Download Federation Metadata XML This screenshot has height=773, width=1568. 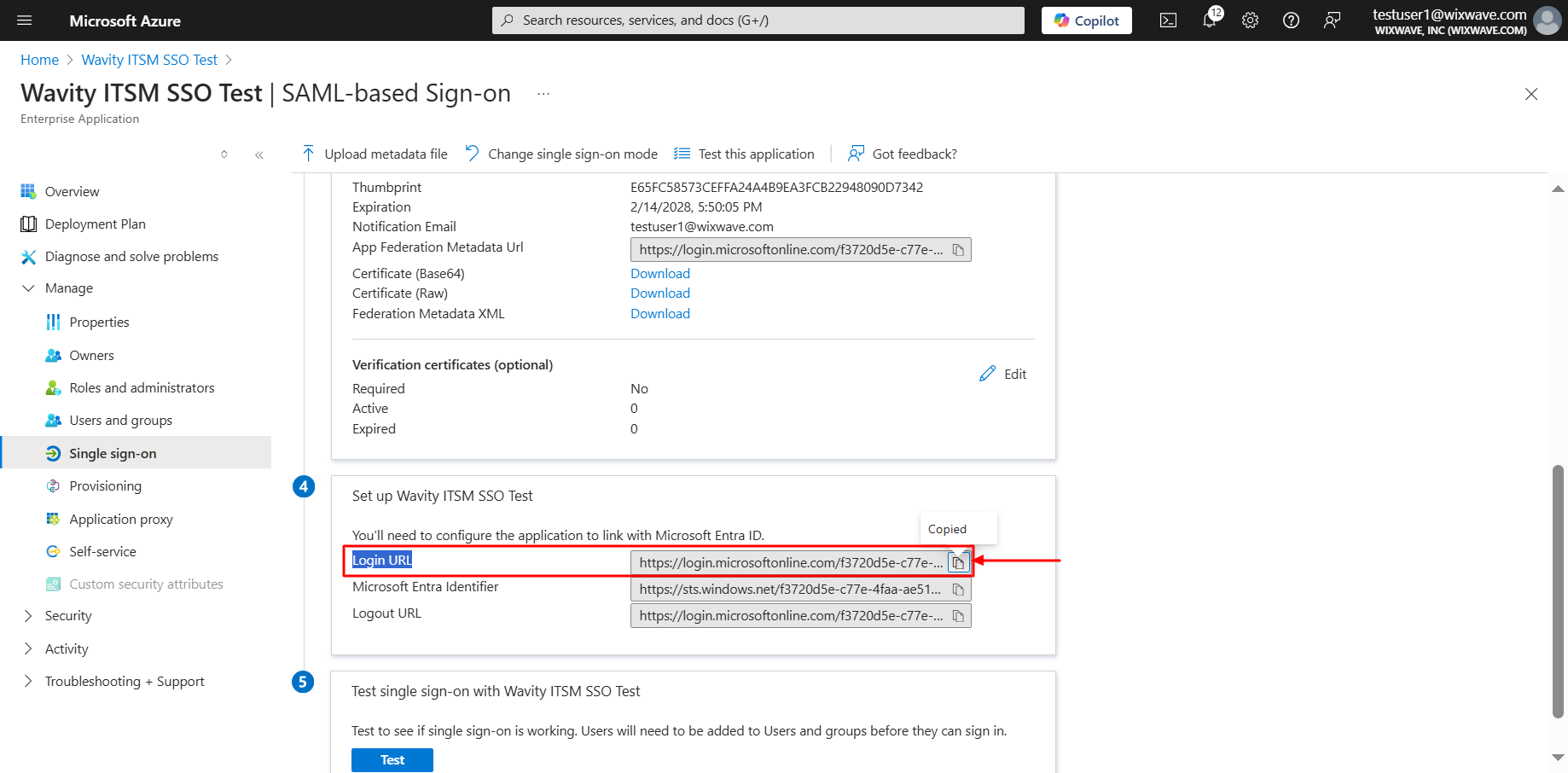(660, 313)
